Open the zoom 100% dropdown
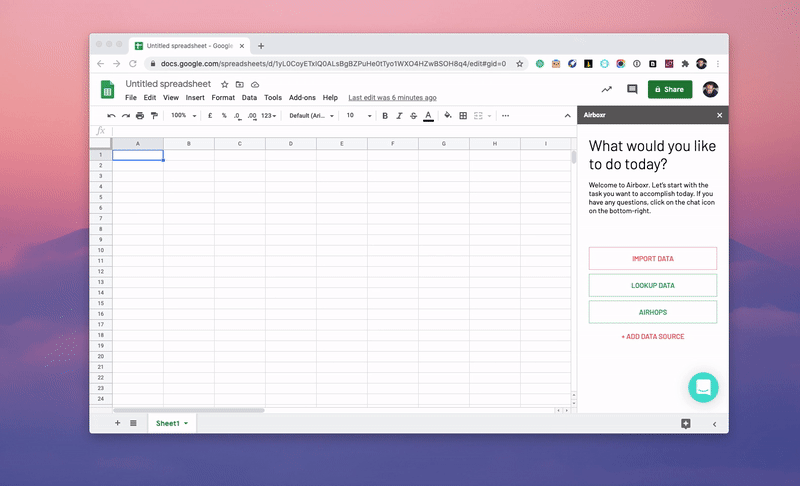800x486 pixels. 184,116
